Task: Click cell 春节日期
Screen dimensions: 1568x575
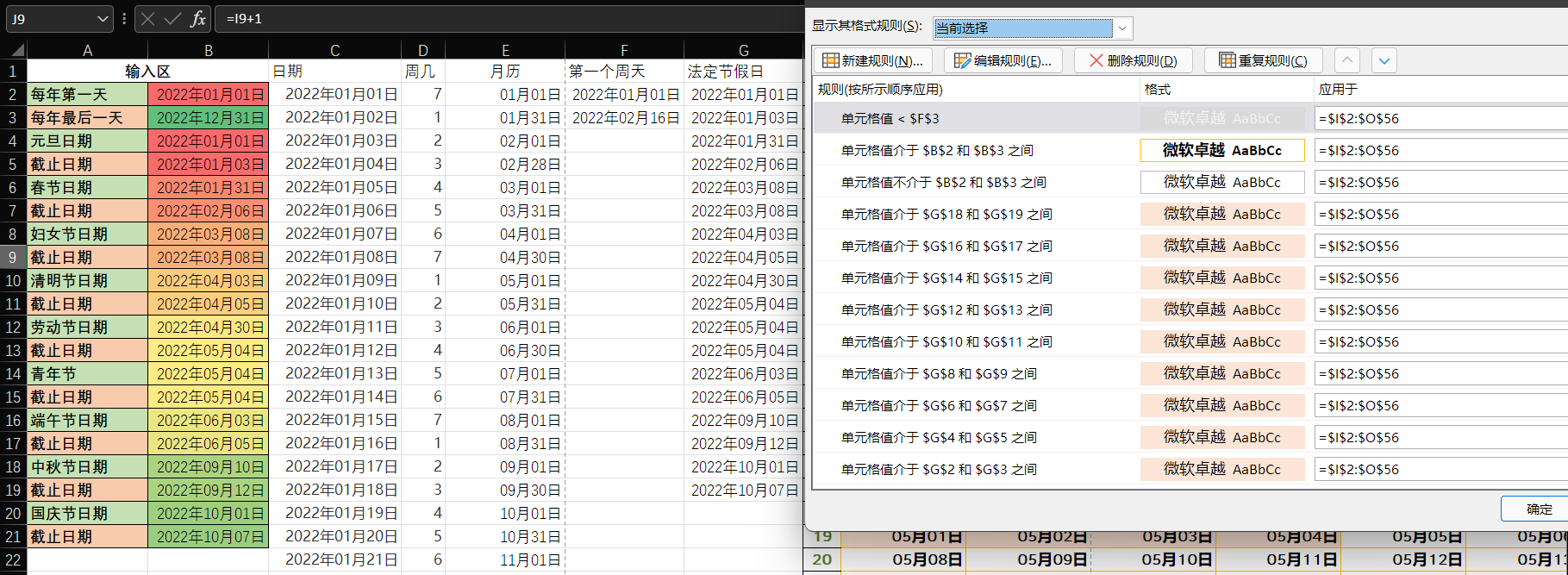Action: 87,187
